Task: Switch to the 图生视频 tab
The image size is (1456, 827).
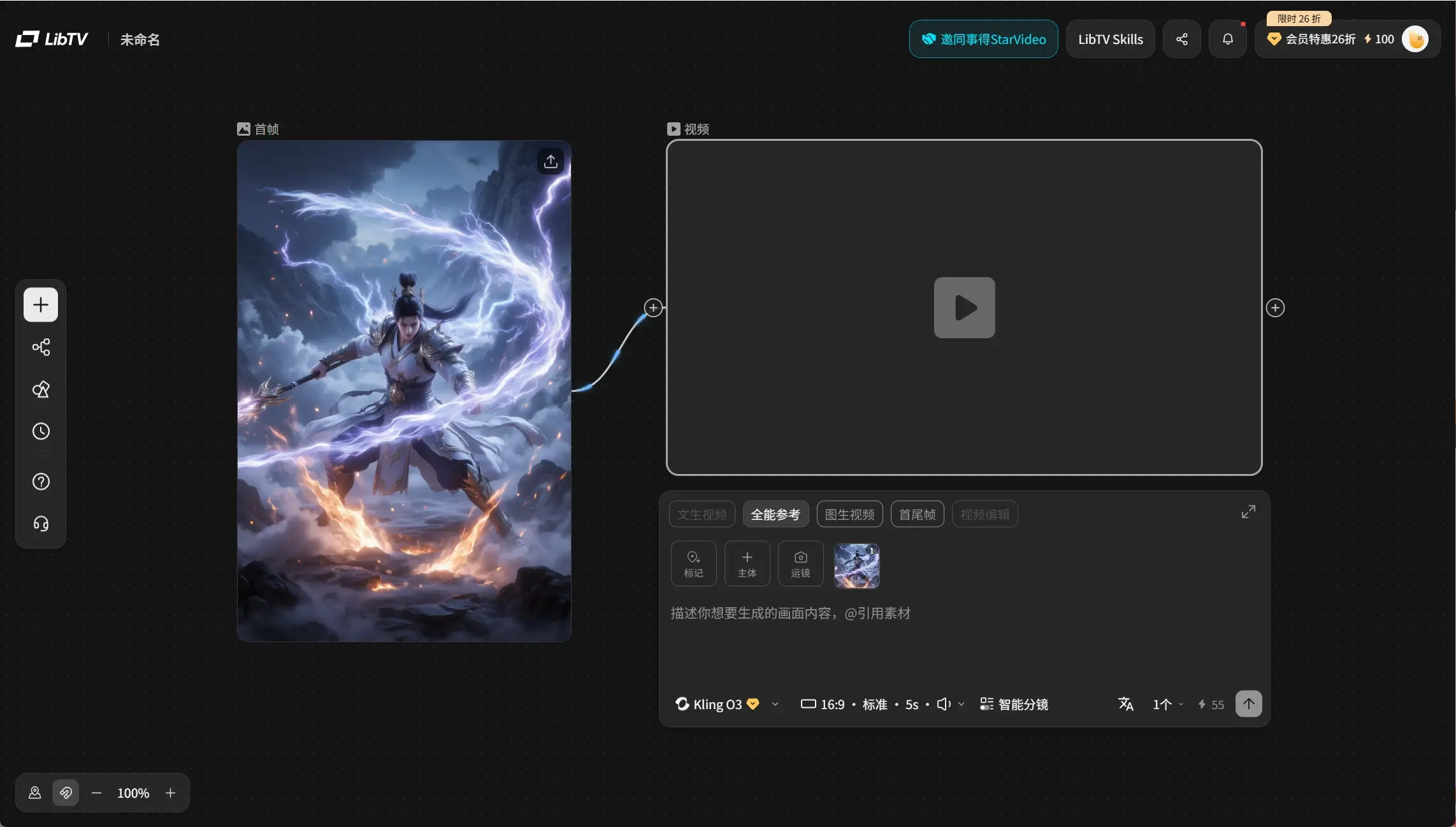Action: point(849,515)
